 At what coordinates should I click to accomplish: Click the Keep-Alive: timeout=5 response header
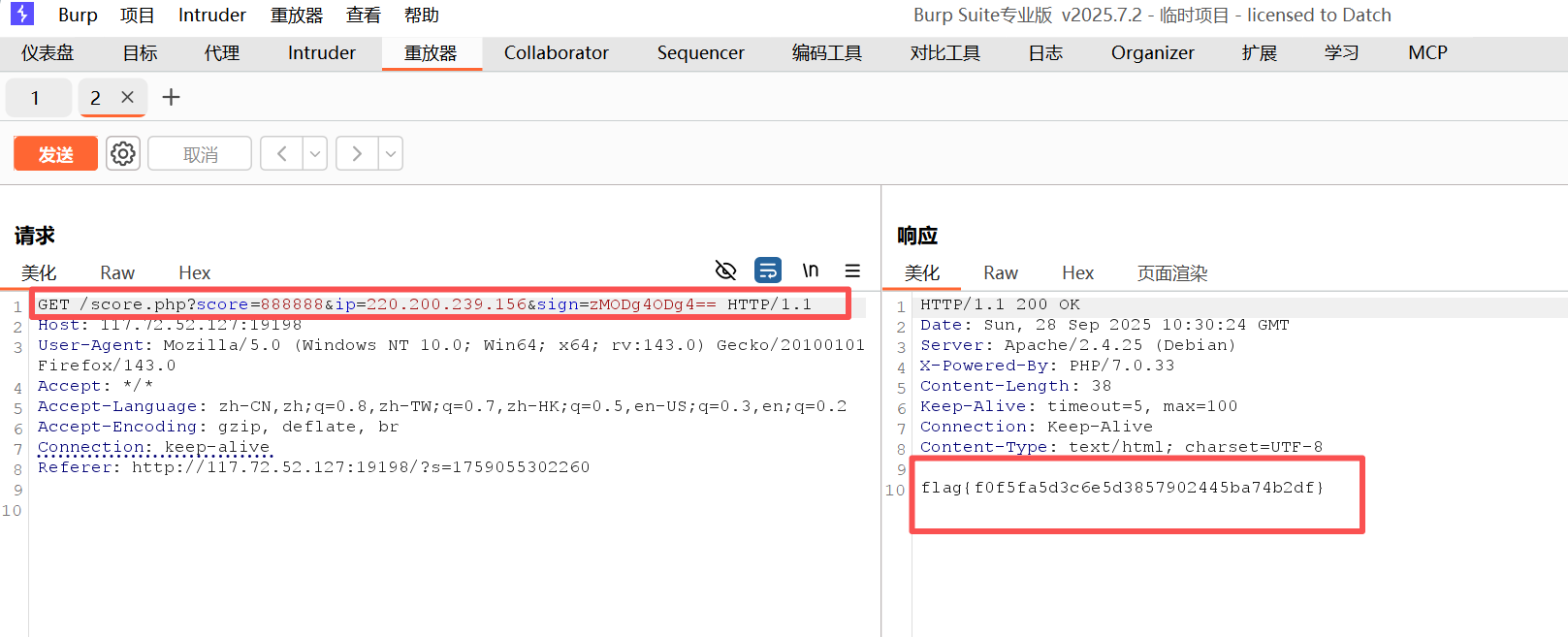click(x=1078, y=406)
